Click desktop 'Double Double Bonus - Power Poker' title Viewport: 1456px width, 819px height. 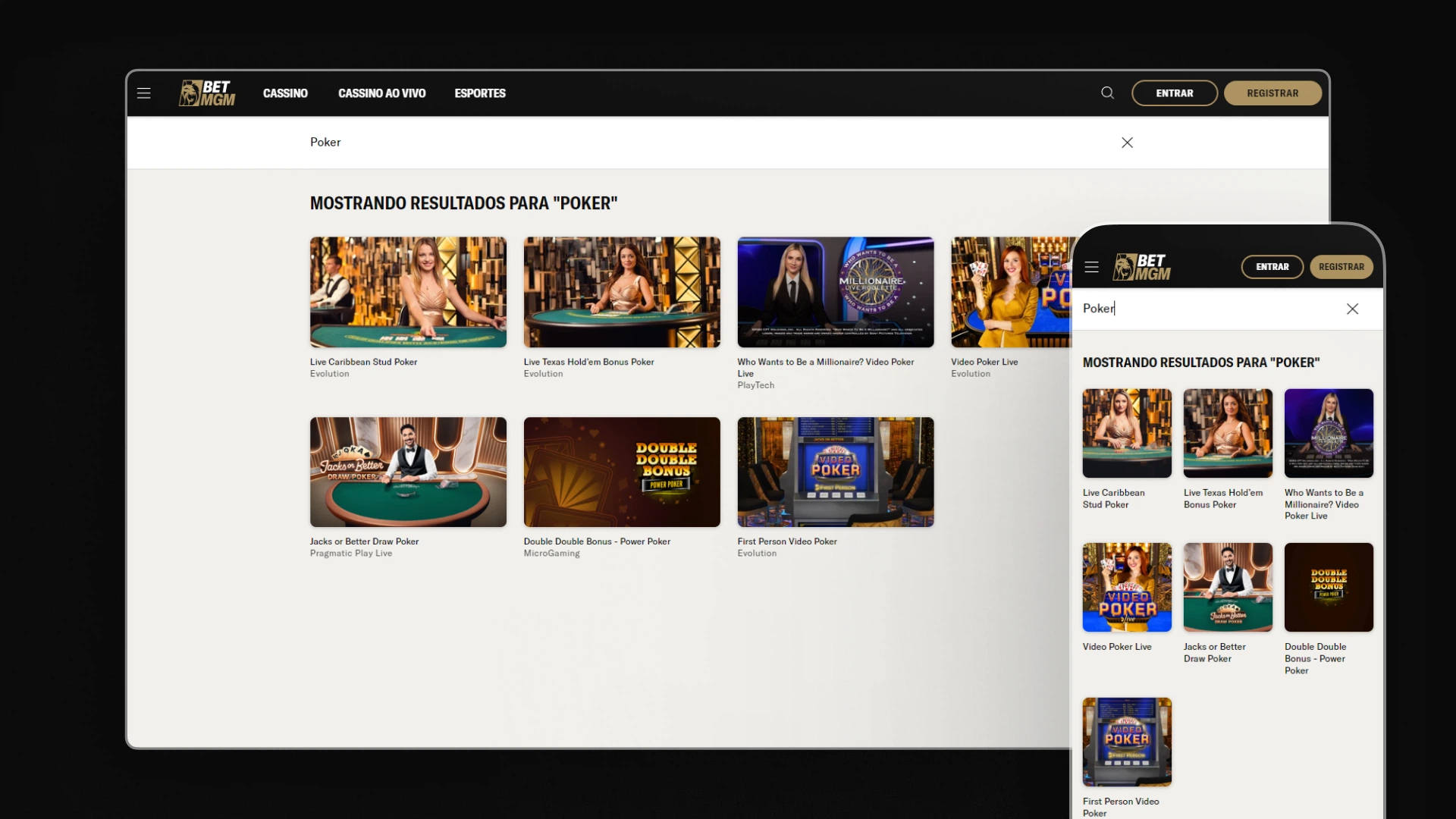click(597, 541)
